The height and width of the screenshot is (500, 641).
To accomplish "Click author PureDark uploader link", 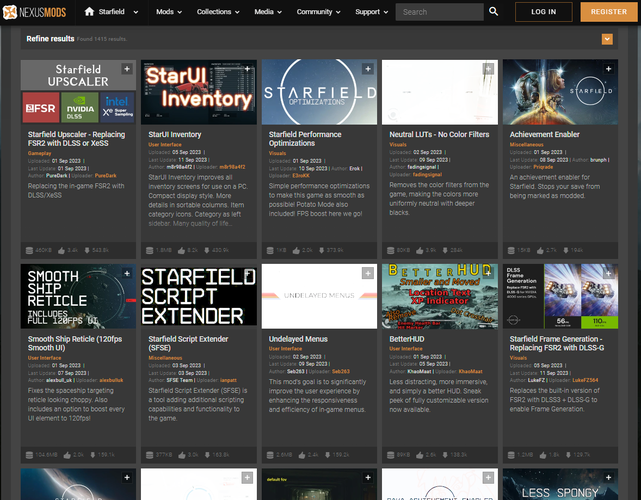I will point(105,175).
